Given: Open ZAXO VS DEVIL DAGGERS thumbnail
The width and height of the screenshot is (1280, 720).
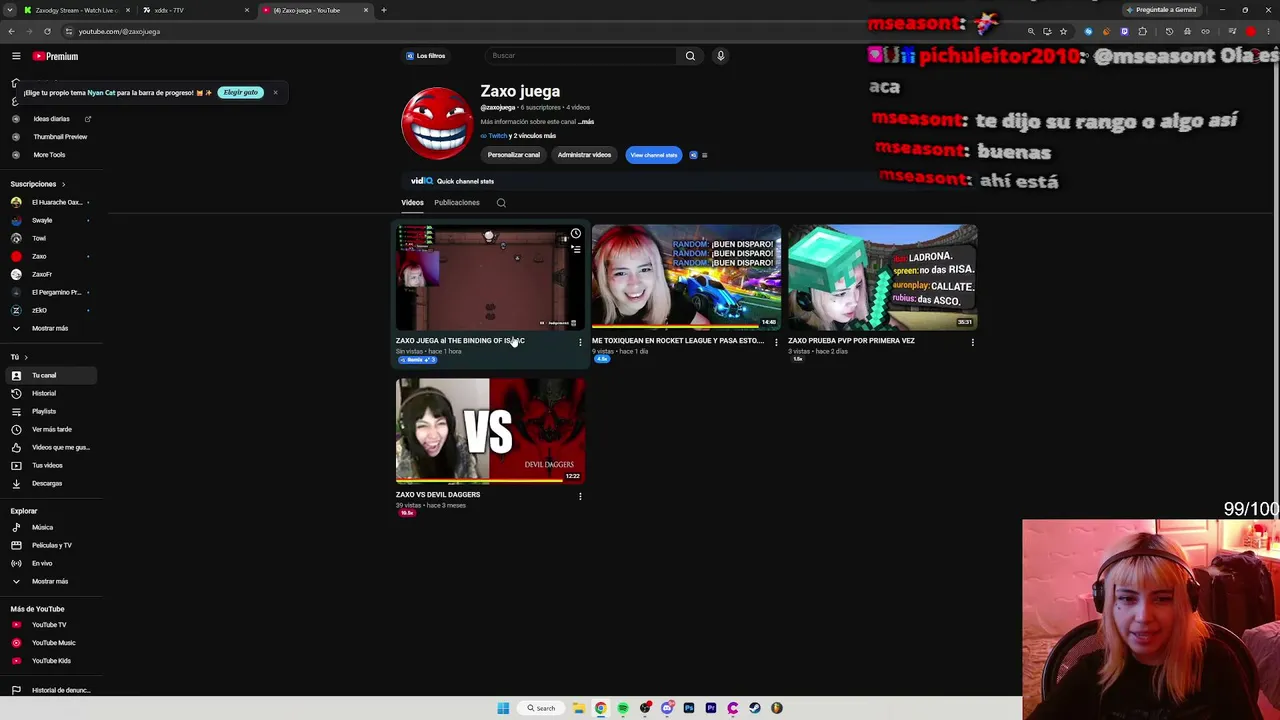Looking at the screenshot, I should click(x=490, y=431).
